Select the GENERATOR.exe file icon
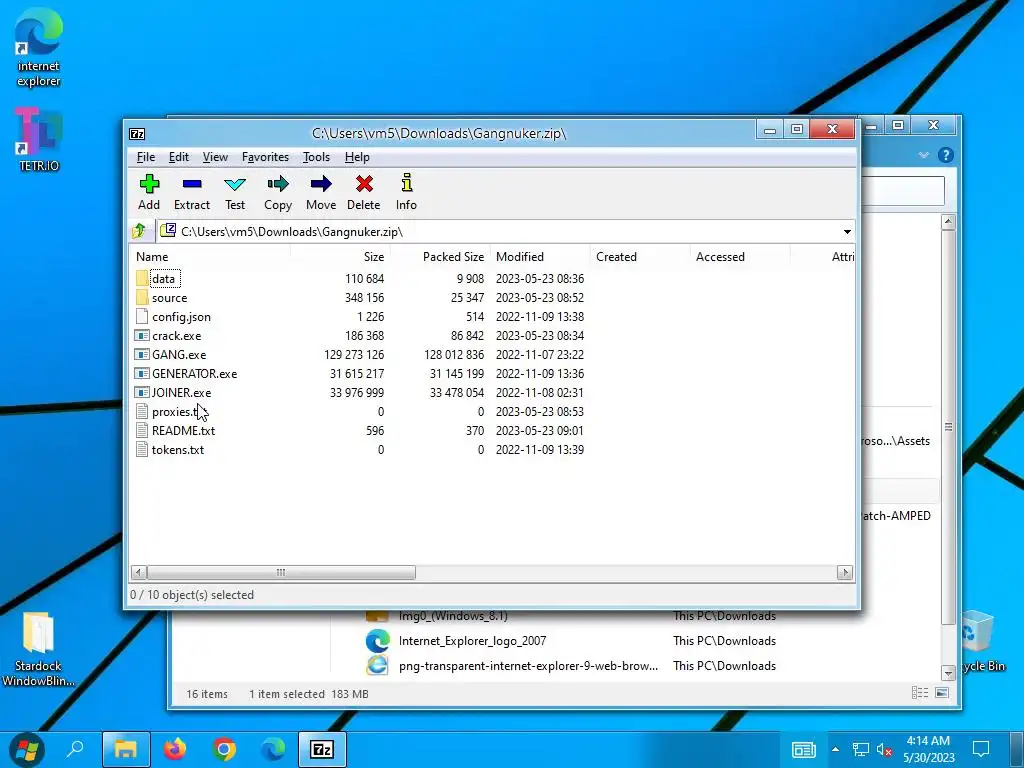The image size is (1024, 768). 142,374
